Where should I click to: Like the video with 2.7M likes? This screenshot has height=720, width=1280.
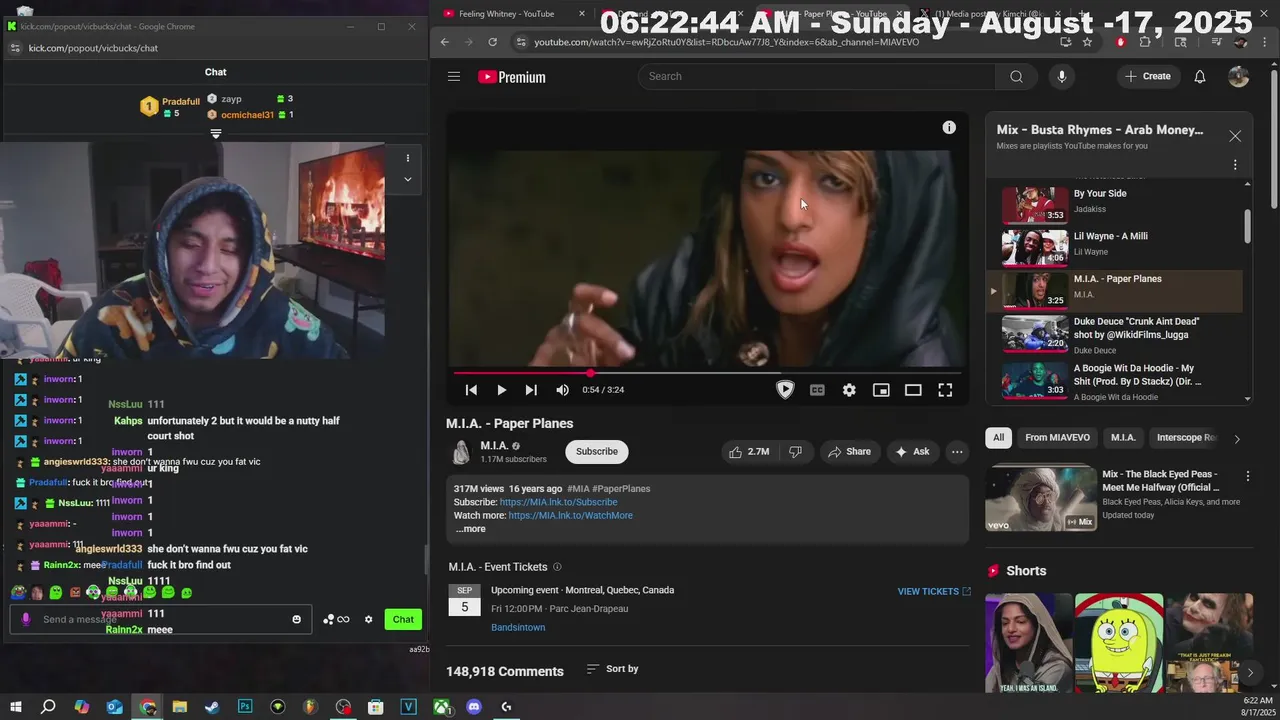click(x=749, y=452)
